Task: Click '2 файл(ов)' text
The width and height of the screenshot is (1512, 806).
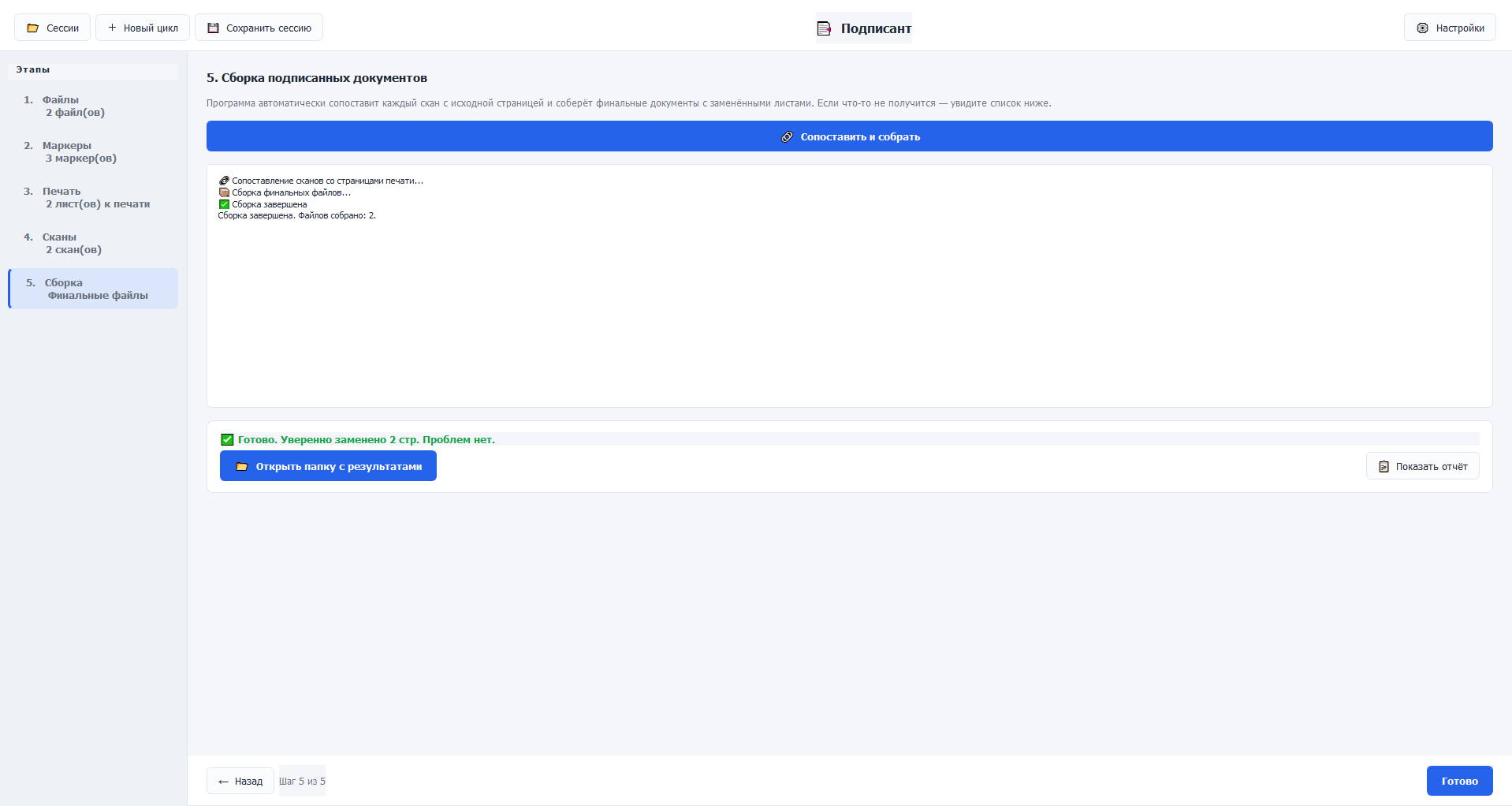Action: pos(75,112)
